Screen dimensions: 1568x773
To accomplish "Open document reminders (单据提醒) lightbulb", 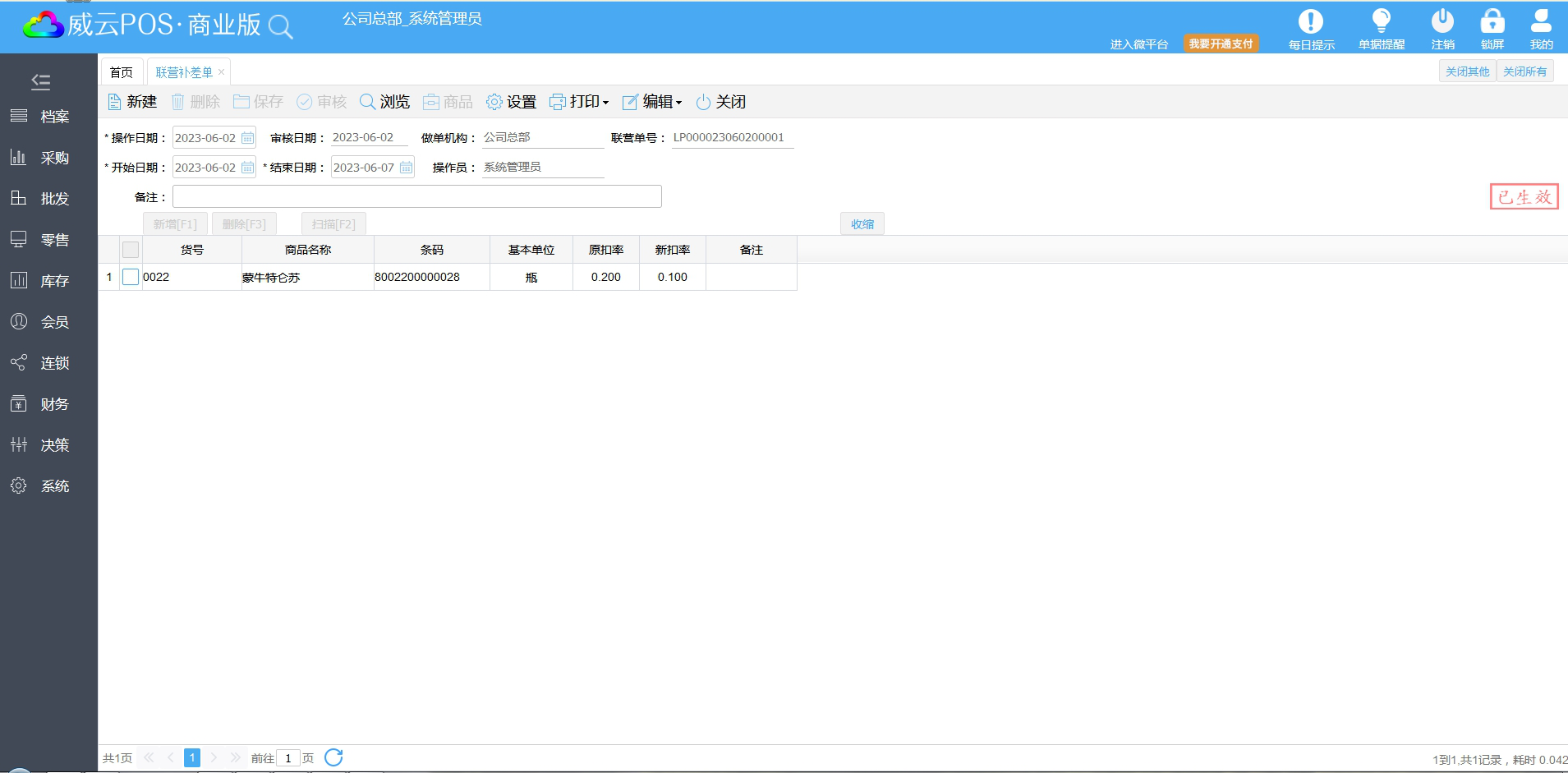I will point(1381,22).
